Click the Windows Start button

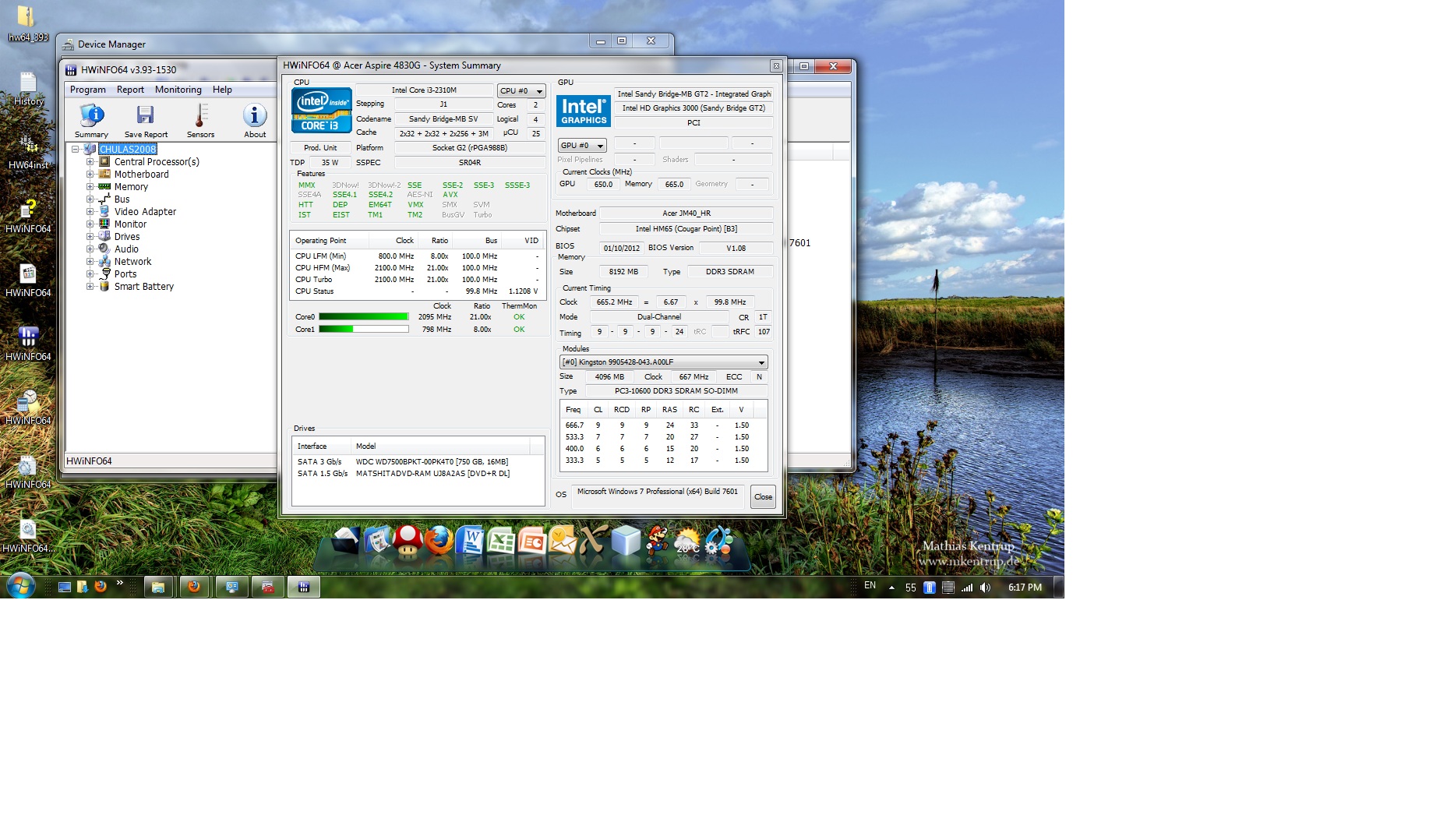tap(21, 586)
